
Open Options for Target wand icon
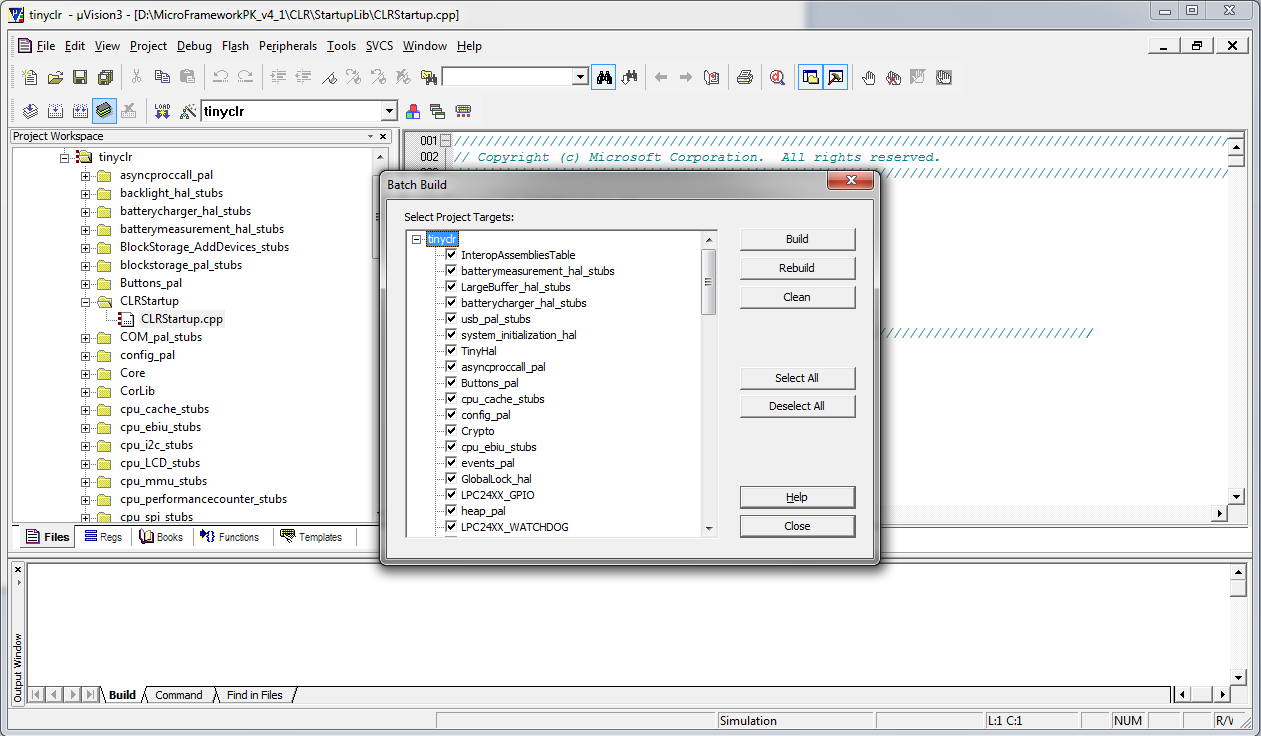pos(187,111)
